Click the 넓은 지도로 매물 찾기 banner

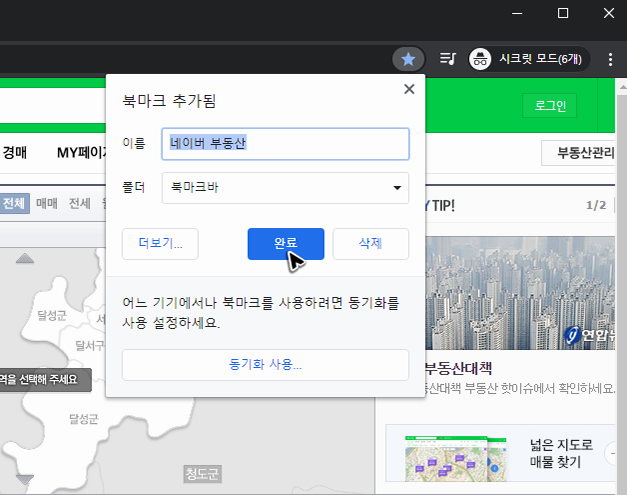click(x=501, y=453)
